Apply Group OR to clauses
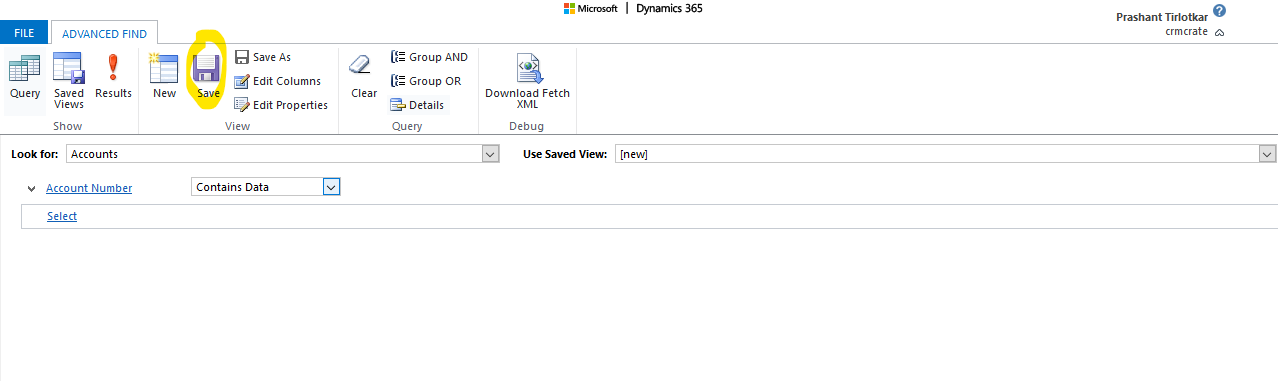 (426, 81)
